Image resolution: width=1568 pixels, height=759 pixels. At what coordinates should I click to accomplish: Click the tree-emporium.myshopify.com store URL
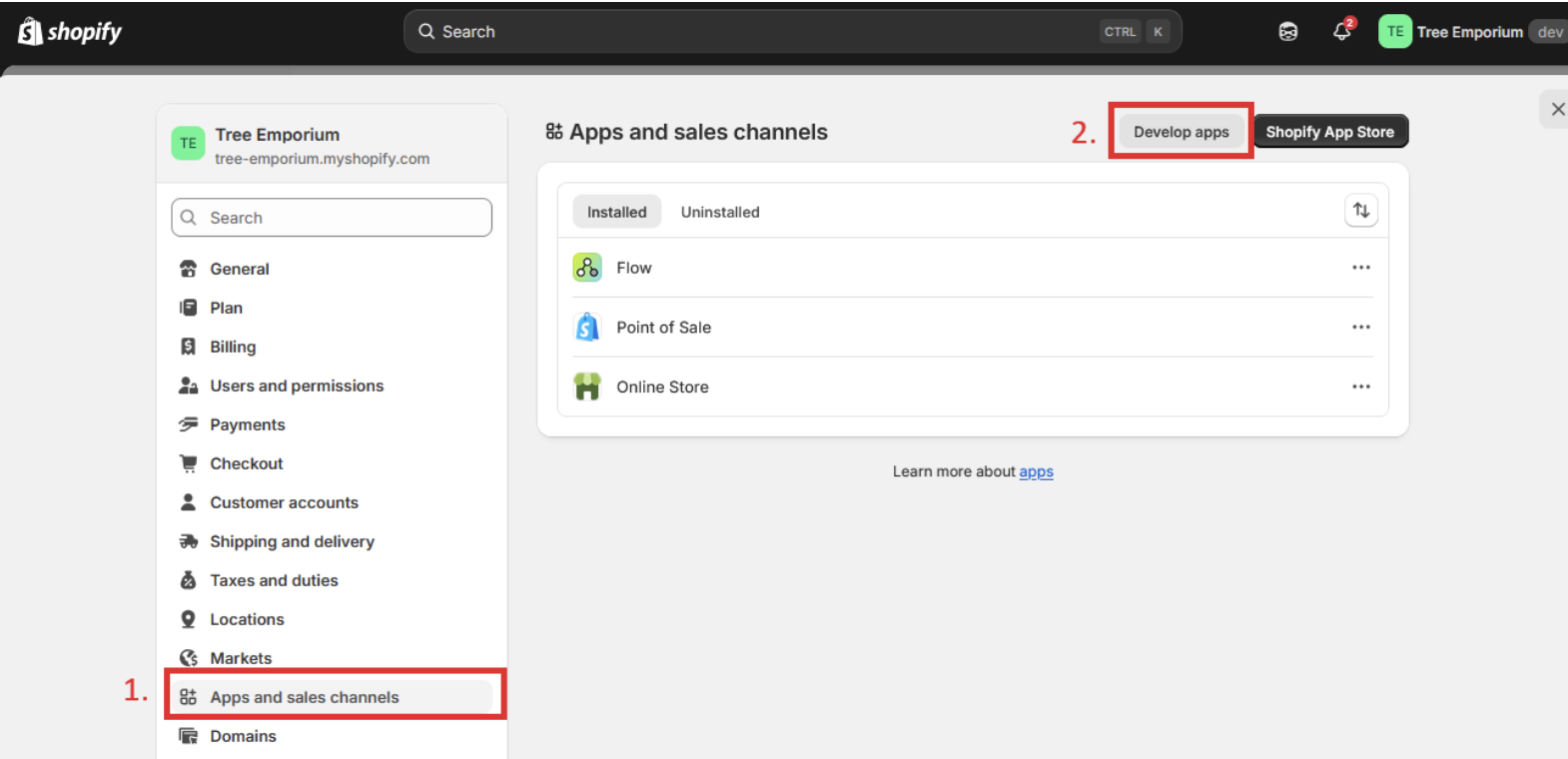[x=322, y=159]
